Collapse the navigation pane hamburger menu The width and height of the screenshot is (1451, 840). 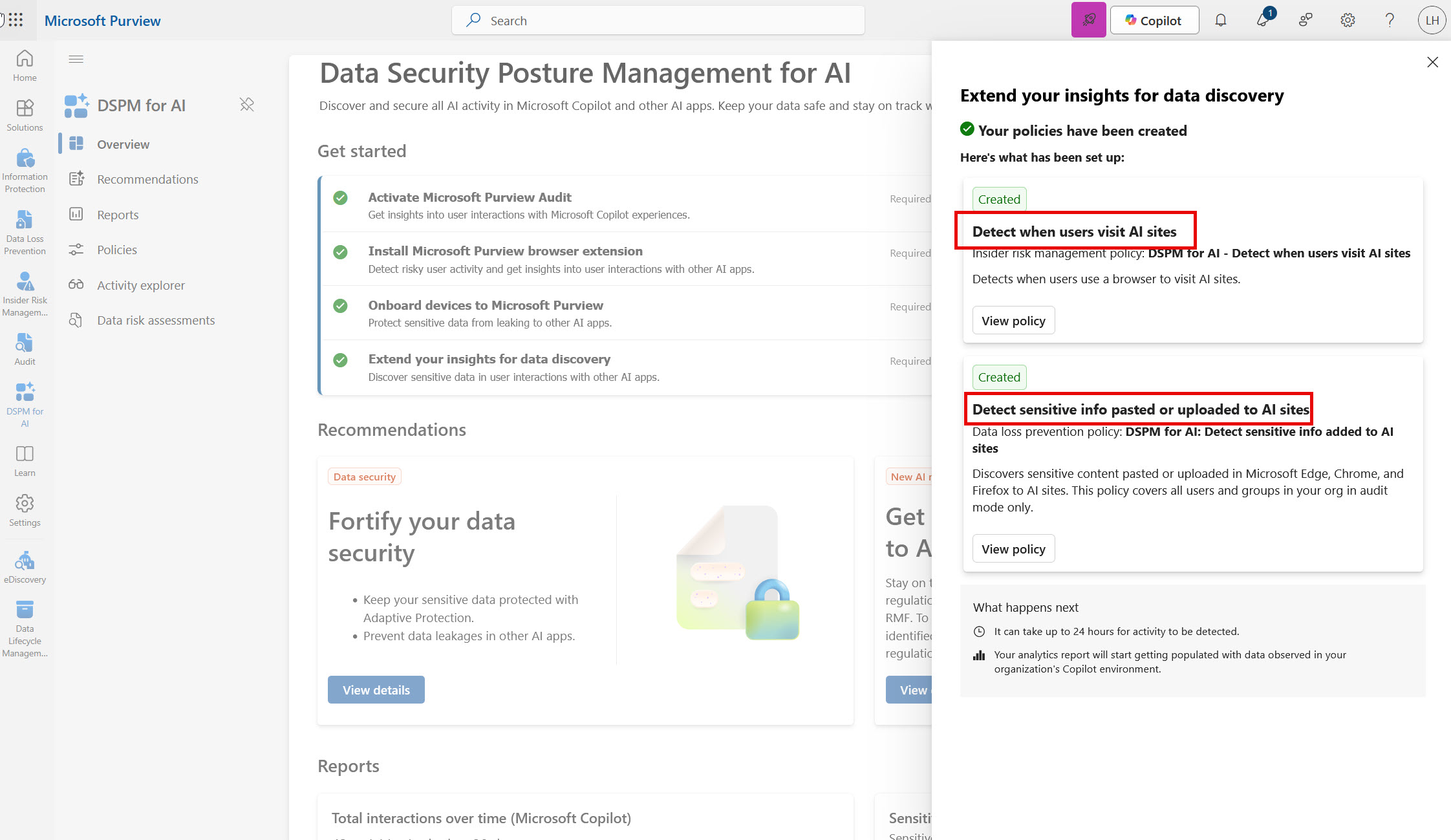point(76,59)
